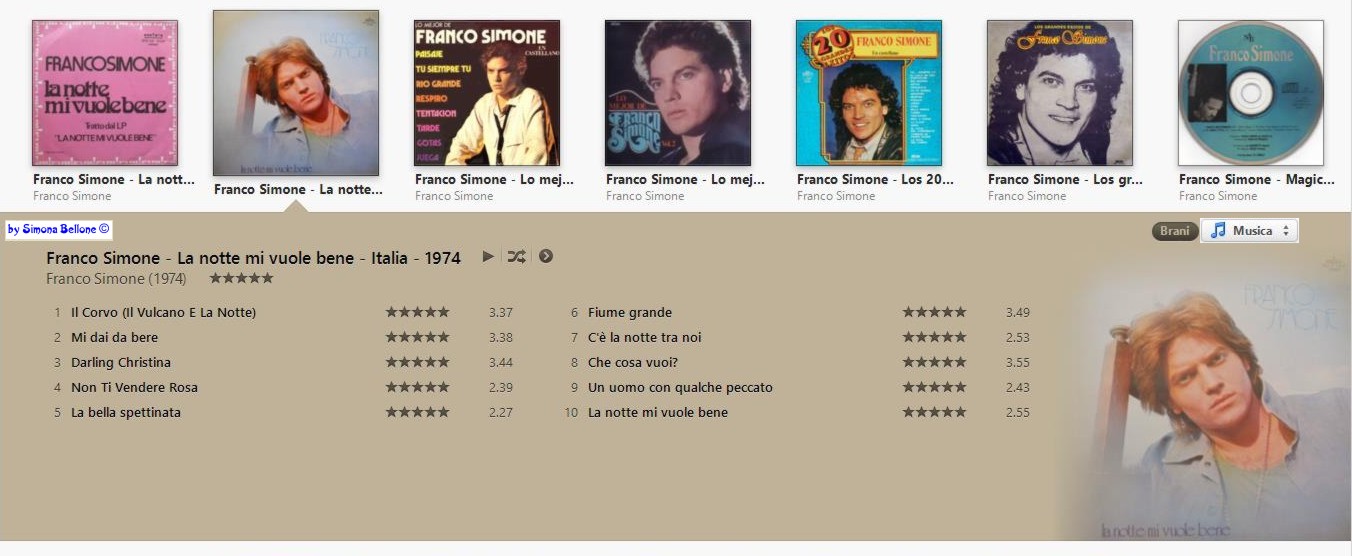
Task: Set star rating for Fiume grande
Action: pos(935,312)
